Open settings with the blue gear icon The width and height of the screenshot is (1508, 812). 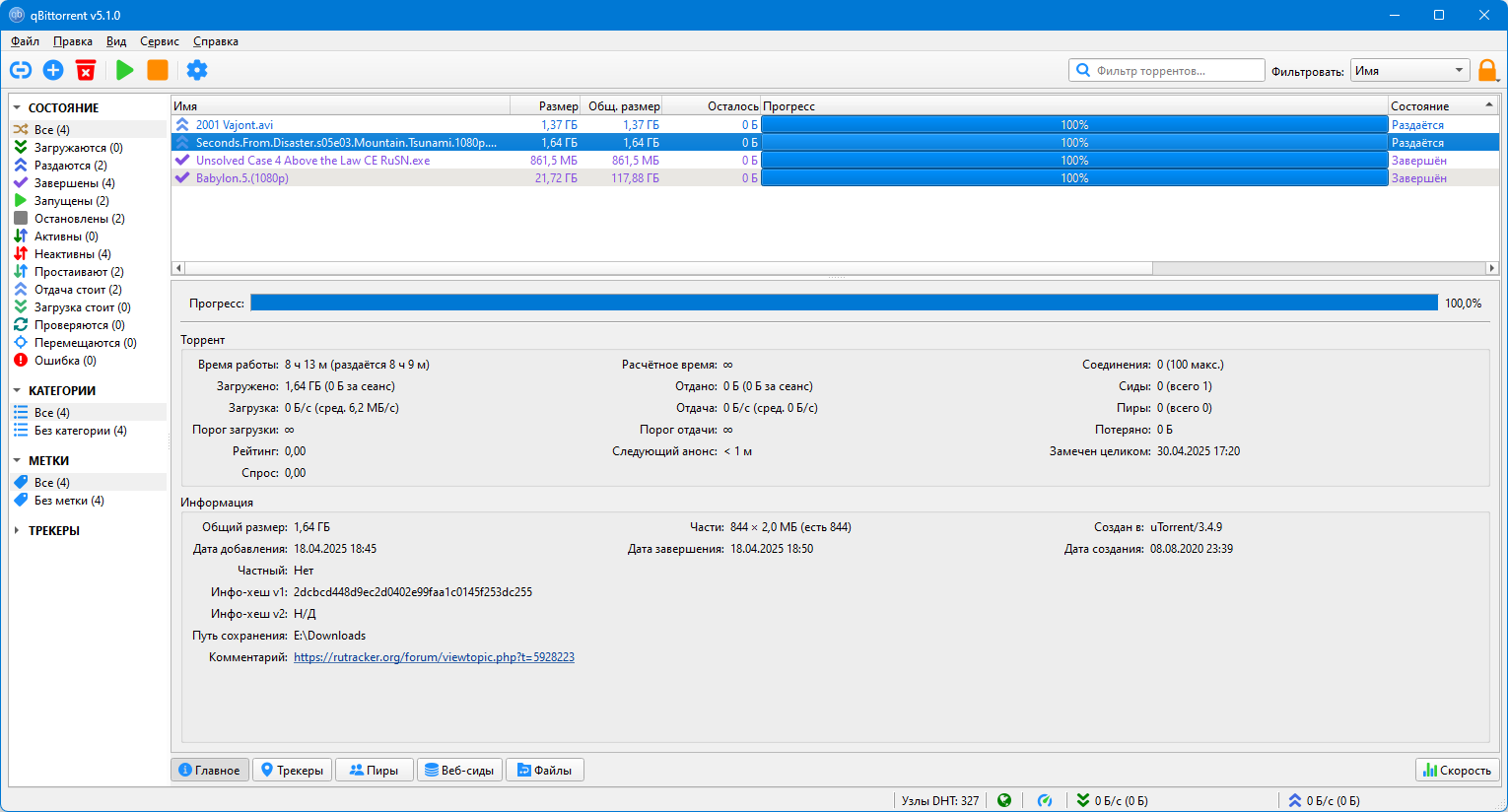tap(197, 70)
